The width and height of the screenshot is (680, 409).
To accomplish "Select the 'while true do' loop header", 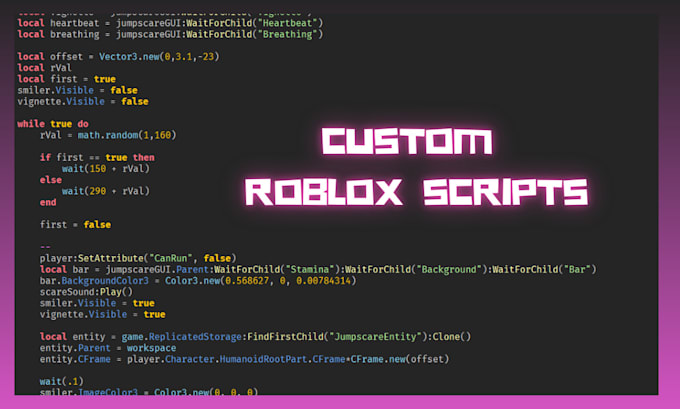I will (53, 124).
